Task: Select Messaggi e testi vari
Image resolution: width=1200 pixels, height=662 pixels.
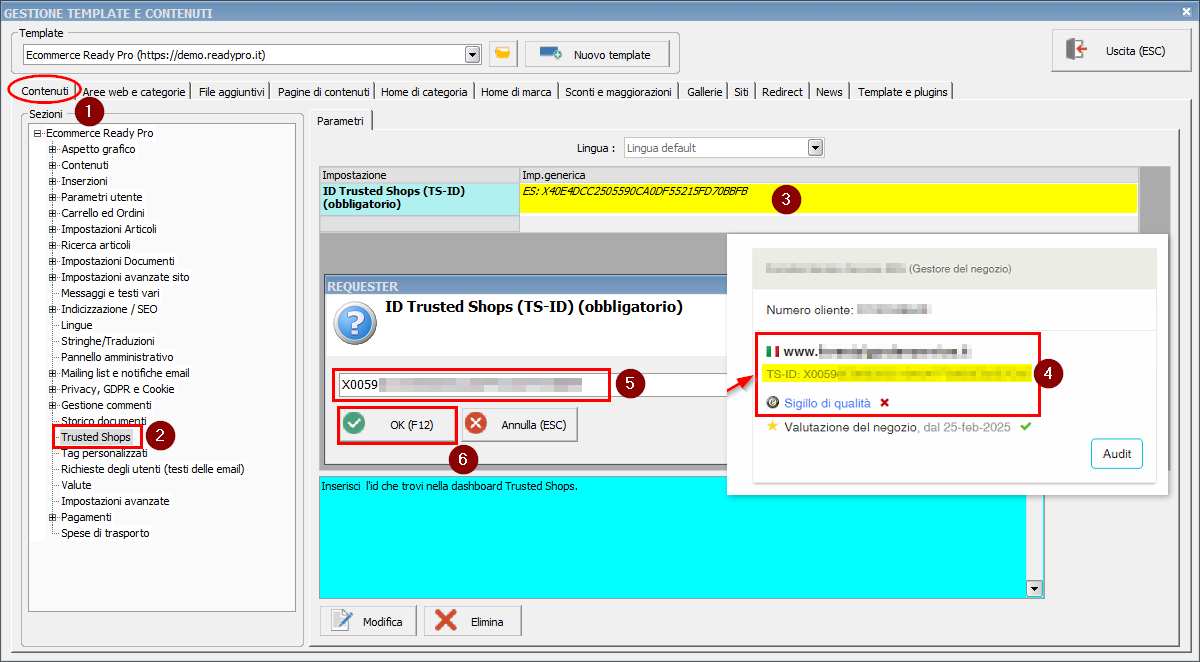Action: click(110, 293)
